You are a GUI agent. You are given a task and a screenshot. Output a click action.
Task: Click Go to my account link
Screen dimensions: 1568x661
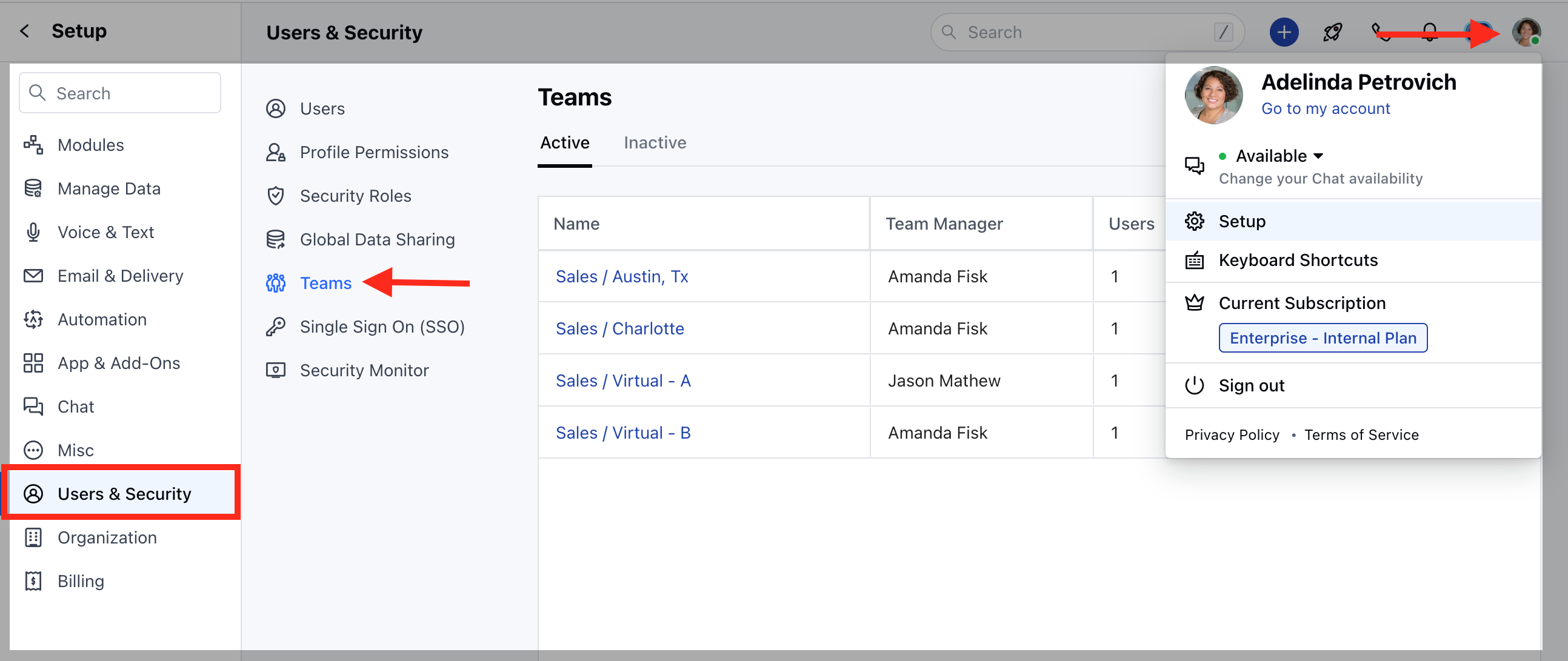coord(1325,108)
